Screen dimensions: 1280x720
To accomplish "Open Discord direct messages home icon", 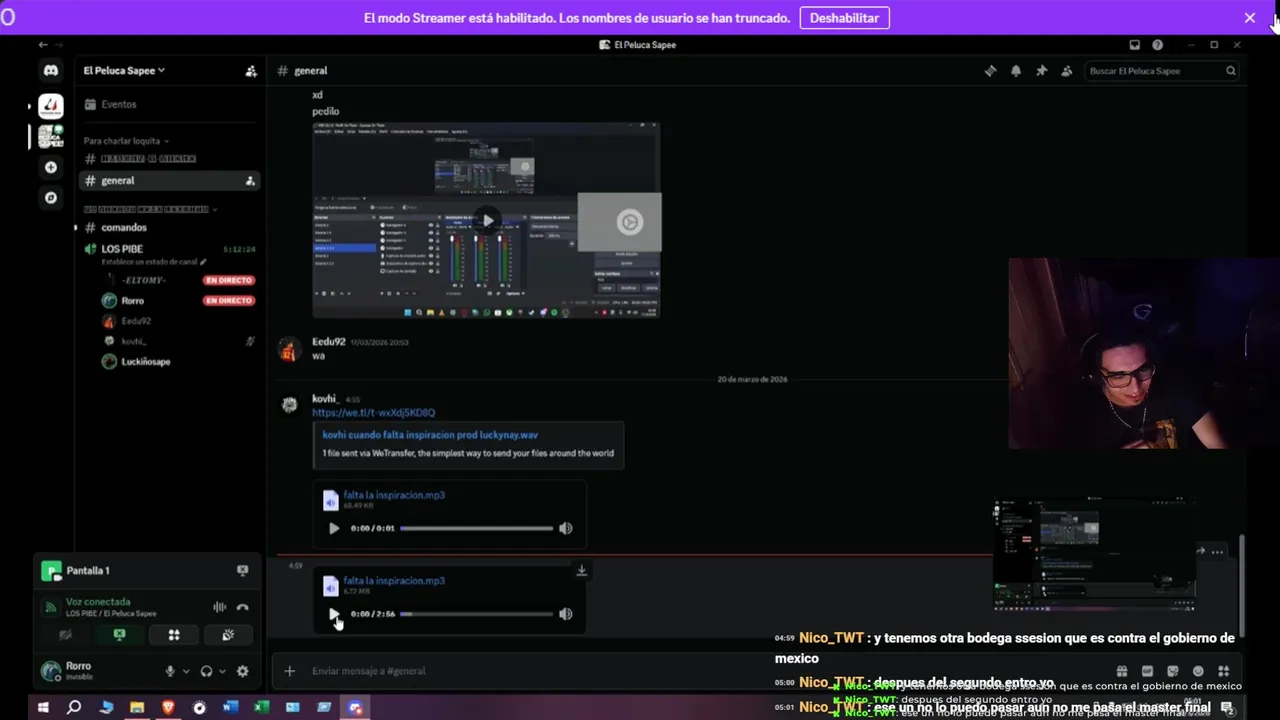I will coord(51,71).
